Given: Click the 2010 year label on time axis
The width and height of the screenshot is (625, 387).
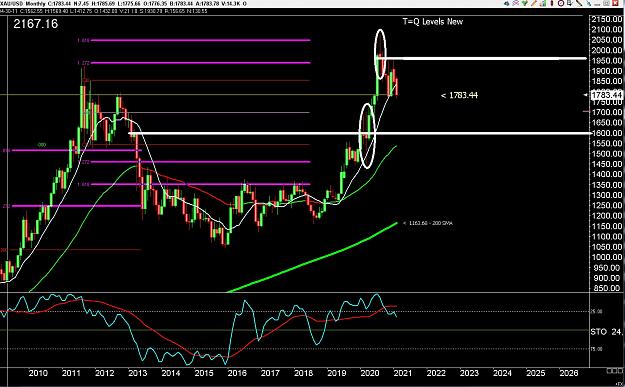Looking at the screenshot, I should [38, 373].
